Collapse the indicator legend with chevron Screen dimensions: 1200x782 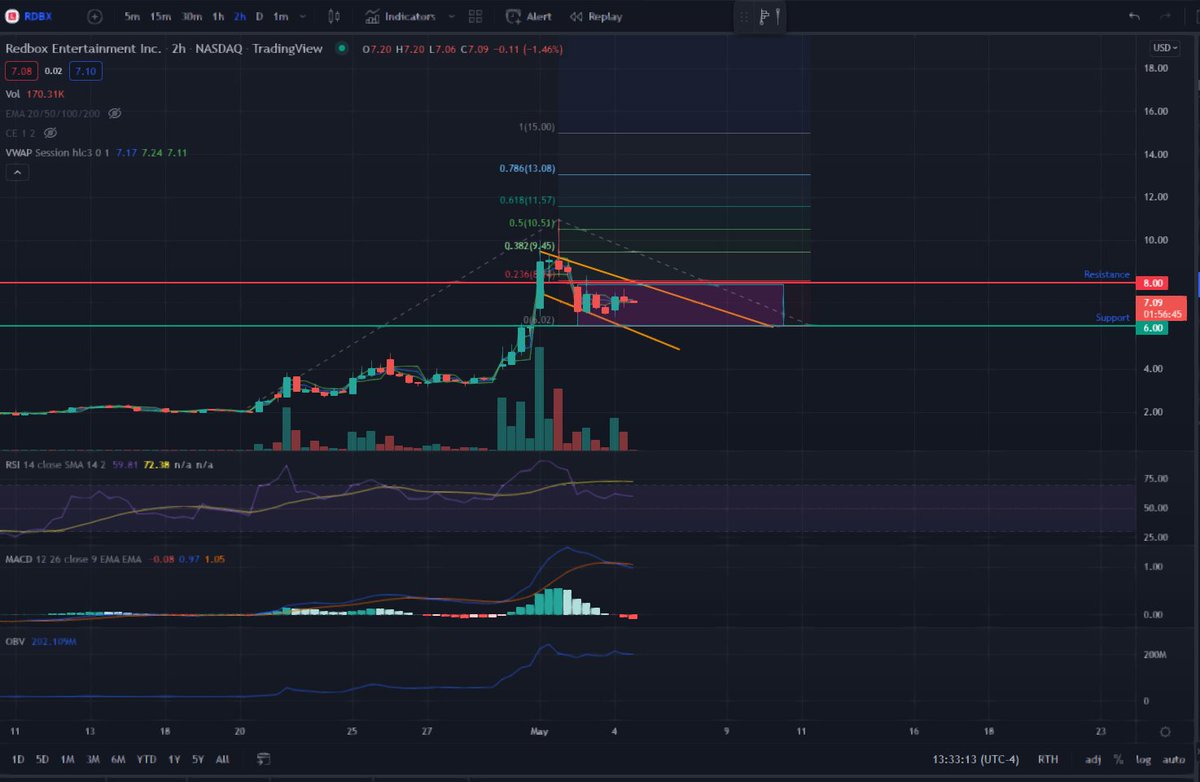tap(17, 172)
